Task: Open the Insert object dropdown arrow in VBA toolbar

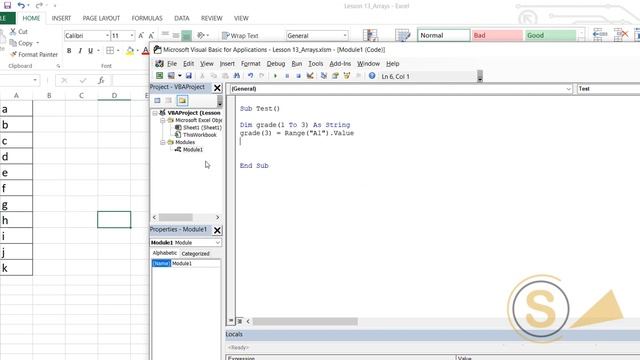Action: (180, 76)
